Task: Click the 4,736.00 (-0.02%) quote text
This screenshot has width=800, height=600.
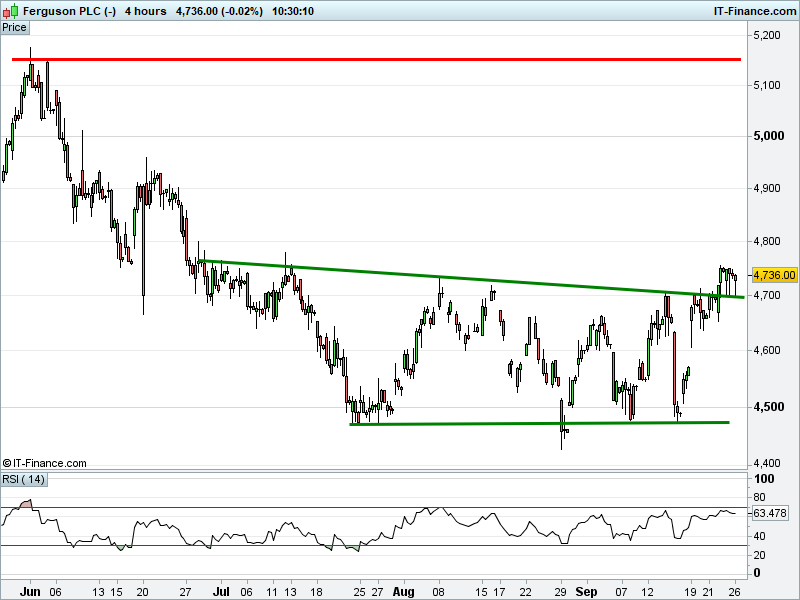Action: 219,11
